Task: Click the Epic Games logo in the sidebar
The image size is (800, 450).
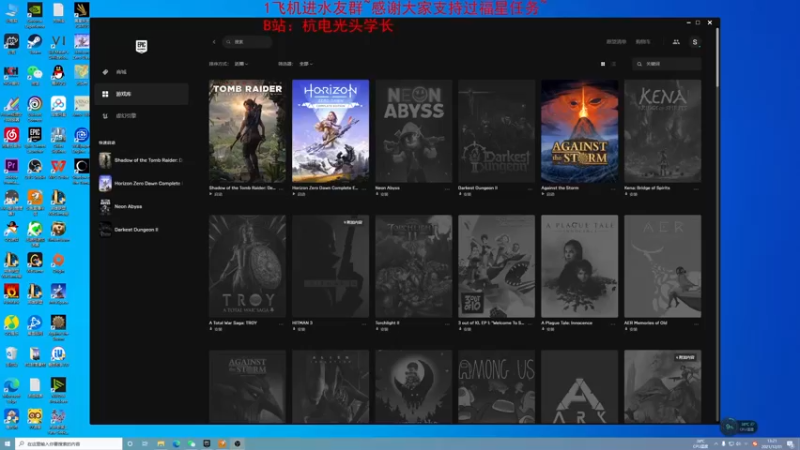Action: [x=141, y=46]
